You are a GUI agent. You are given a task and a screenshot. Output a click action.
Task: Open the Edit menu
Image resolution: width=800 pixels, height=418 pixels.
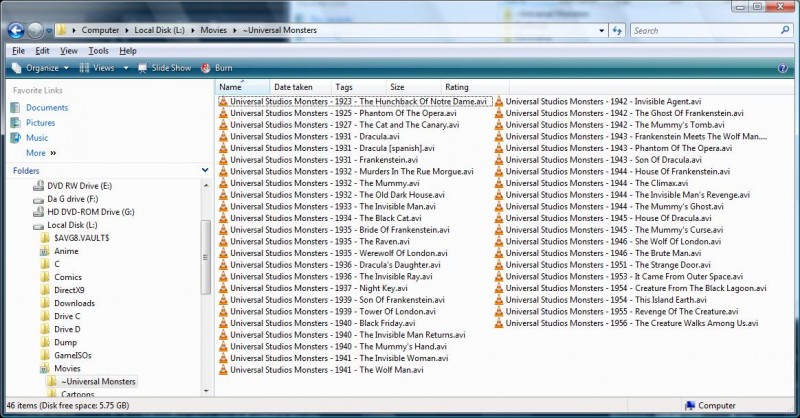42,51
